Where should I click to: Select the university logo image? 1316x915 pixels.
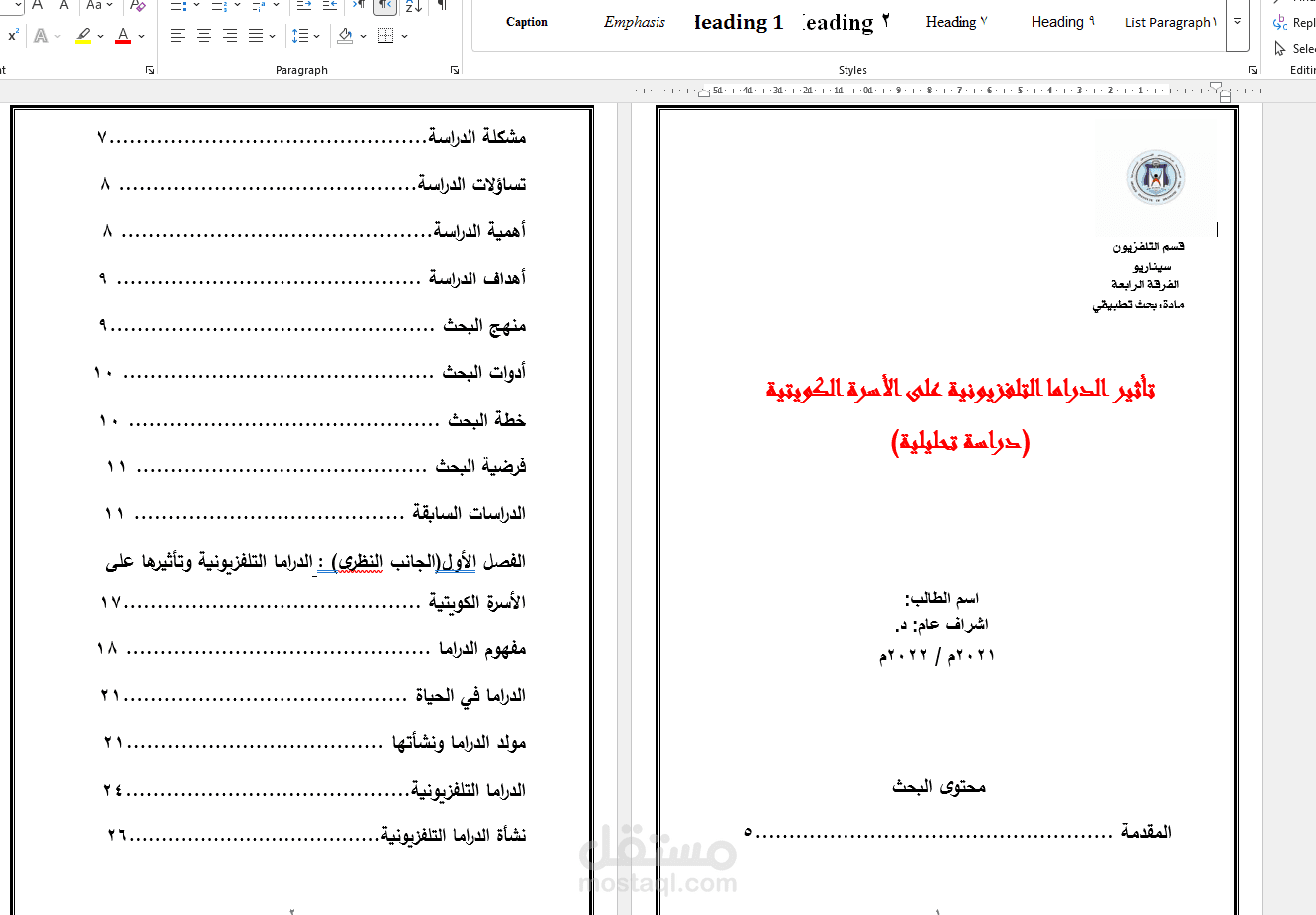tap(1155, 179)
